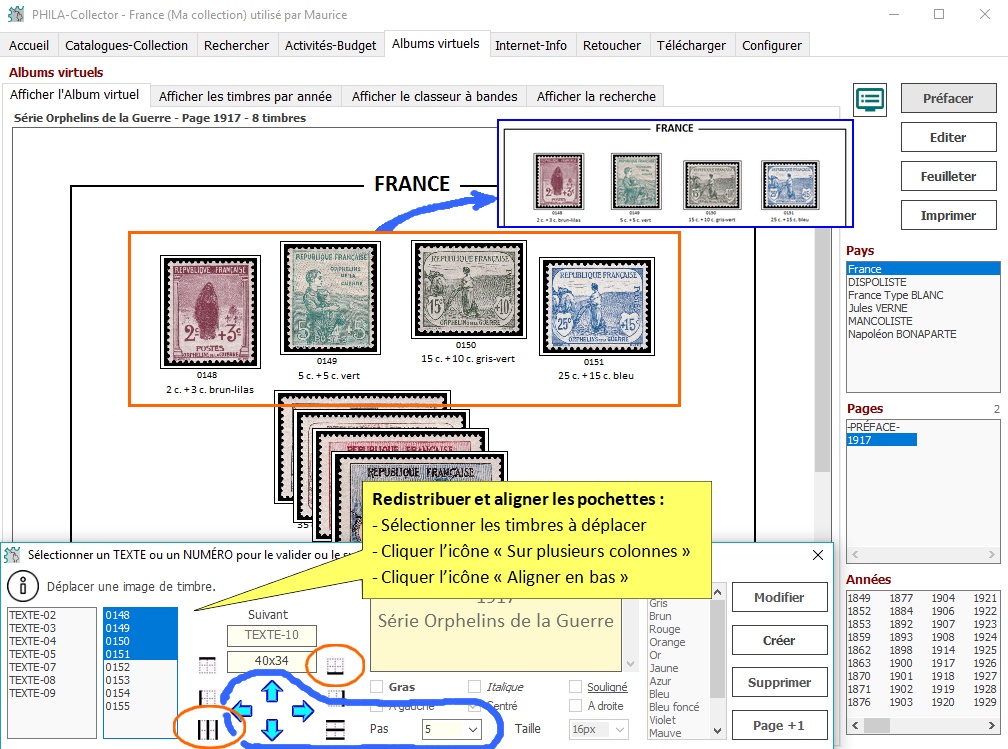Click the Supprimer button

[x=779, y=683]
